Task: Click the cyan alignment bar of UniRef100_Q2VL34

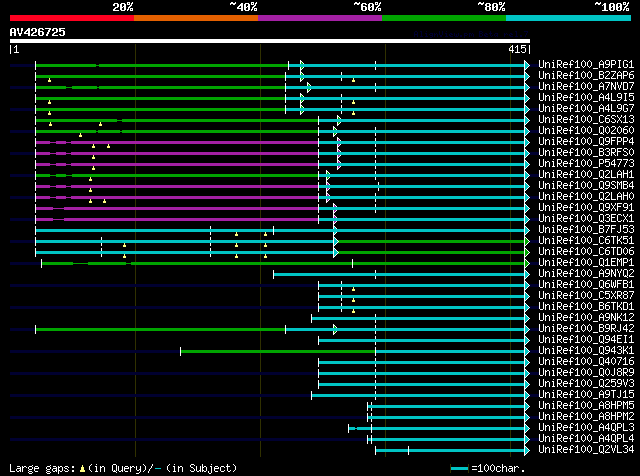Action: click(450, 451)
